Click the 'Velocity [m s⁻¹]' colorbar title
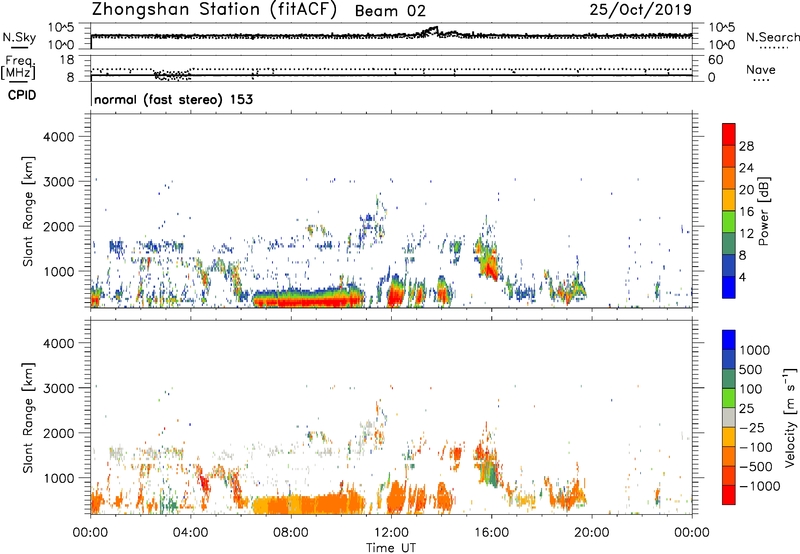 click(x=790, y=417)
